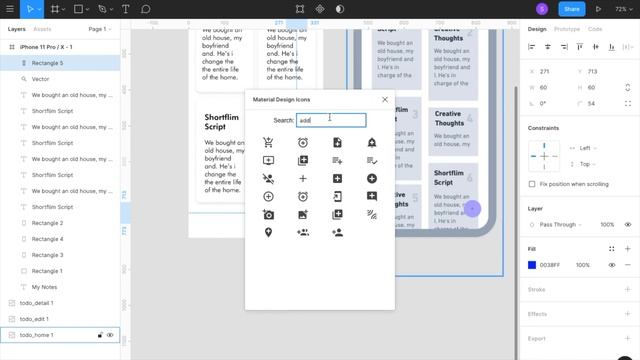
Task: Switch to the Design tab
Action: coord(537,29)
